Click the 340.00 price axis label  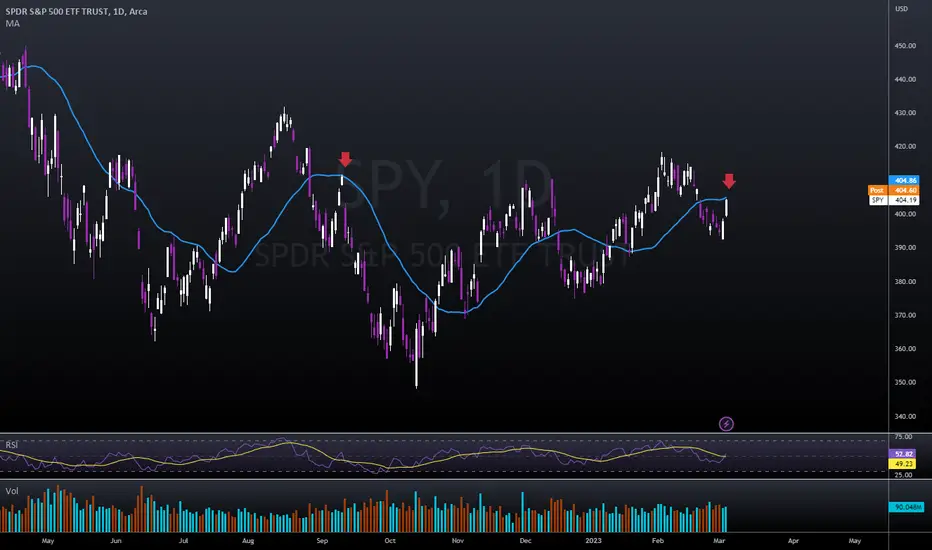(905, 416)
